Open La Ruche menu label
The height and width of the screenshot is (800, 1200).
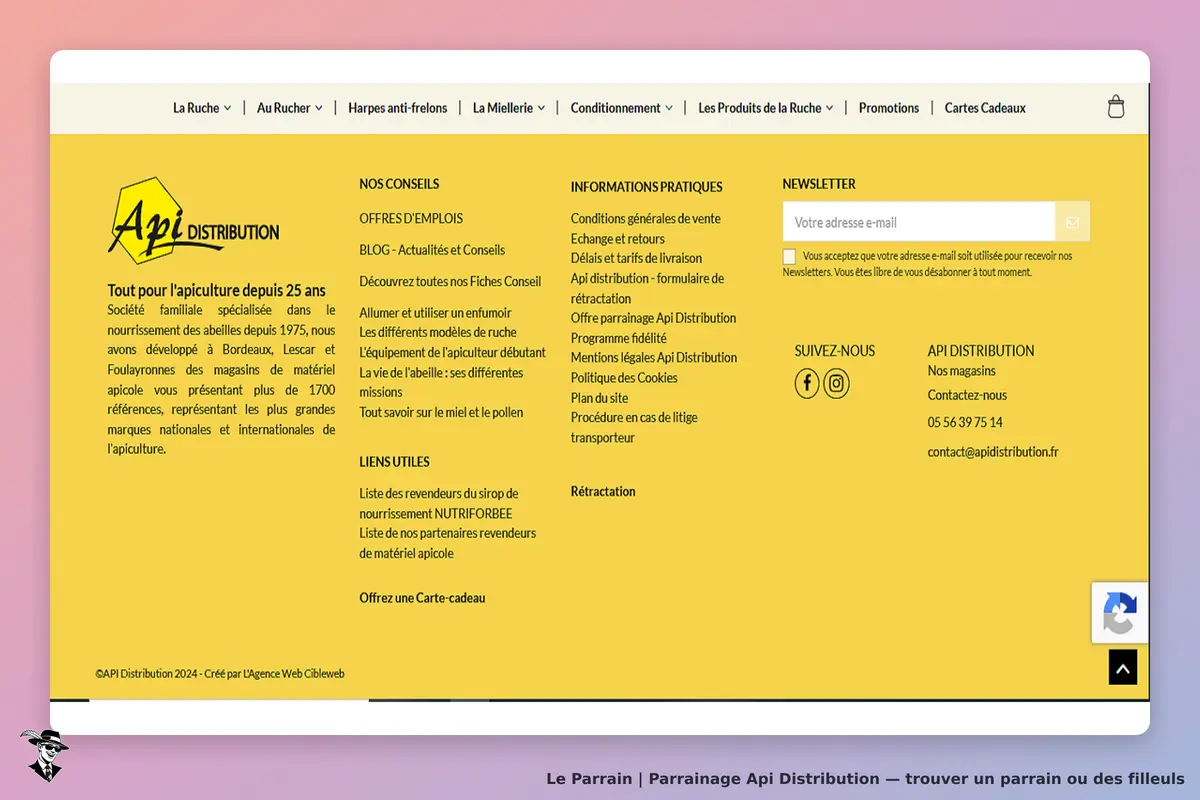click(196, 108)
